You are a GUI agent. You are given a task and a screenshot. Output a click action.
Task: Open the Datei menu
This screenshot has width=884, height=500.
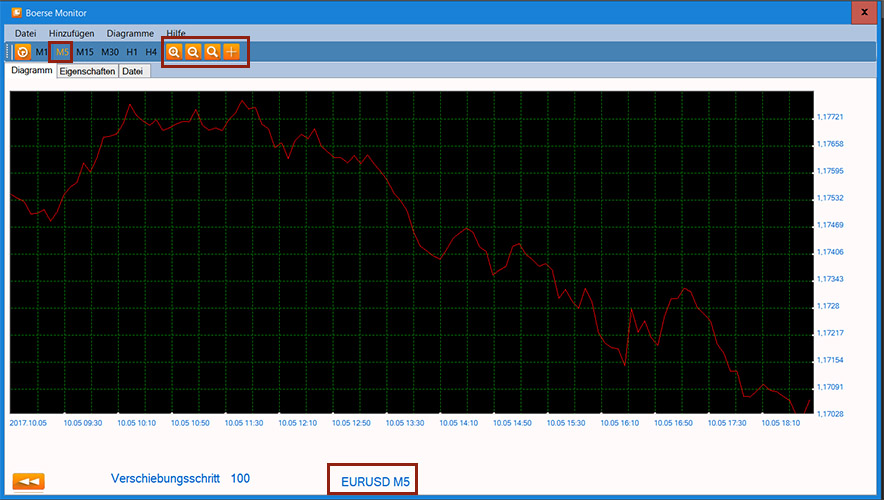point(26,33)
